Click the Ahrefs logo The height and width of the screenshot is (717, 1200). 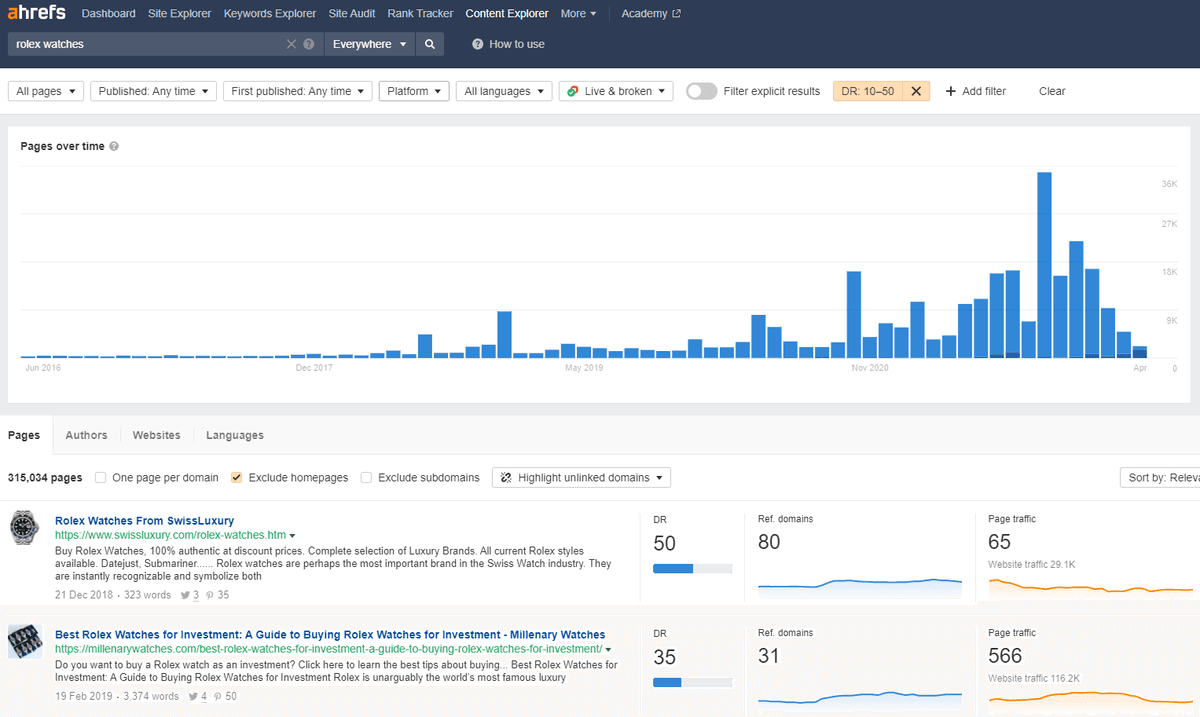pos(38,14)
